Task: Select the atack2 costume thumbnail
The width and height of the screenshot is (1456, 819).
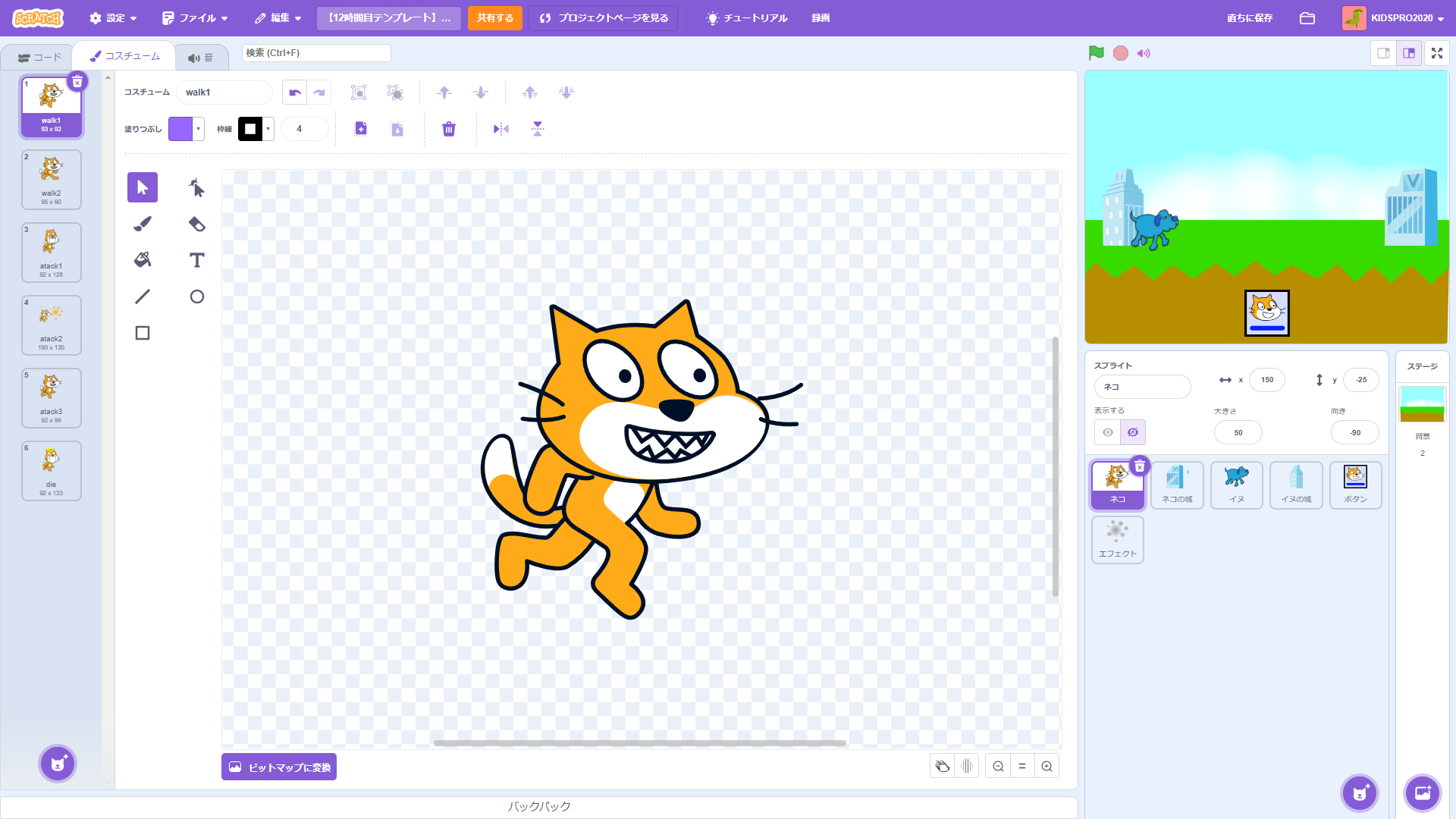Action: [52, 325]
